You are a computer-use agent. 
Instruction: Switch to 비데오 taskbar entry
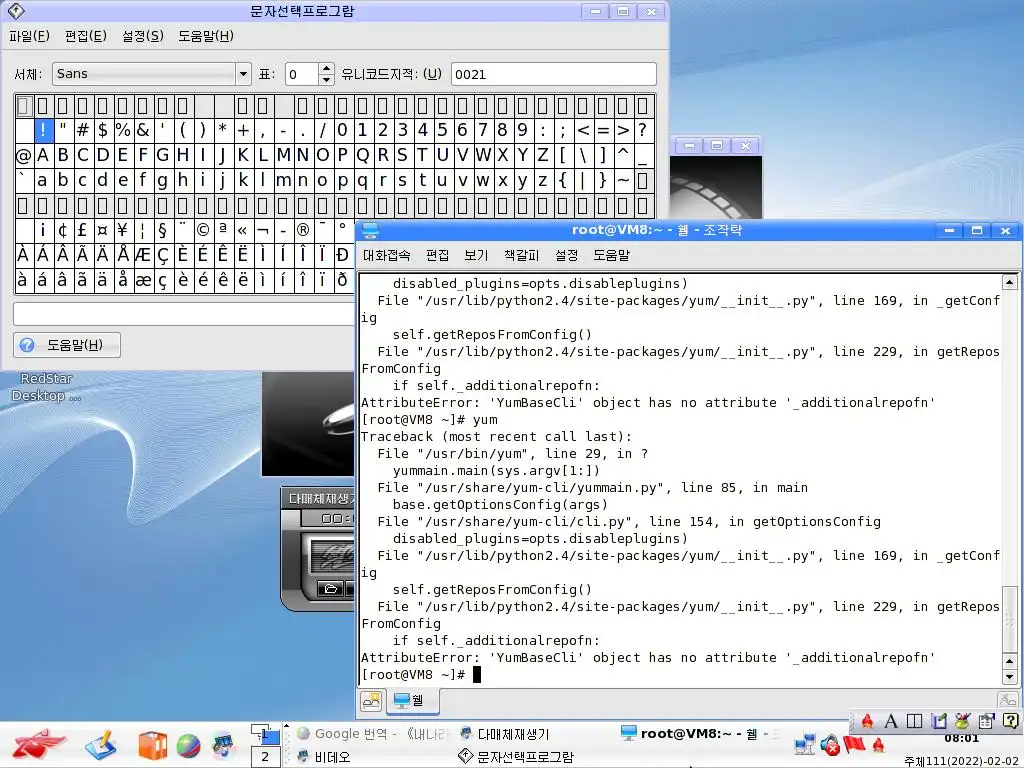[x=323, y=757]
